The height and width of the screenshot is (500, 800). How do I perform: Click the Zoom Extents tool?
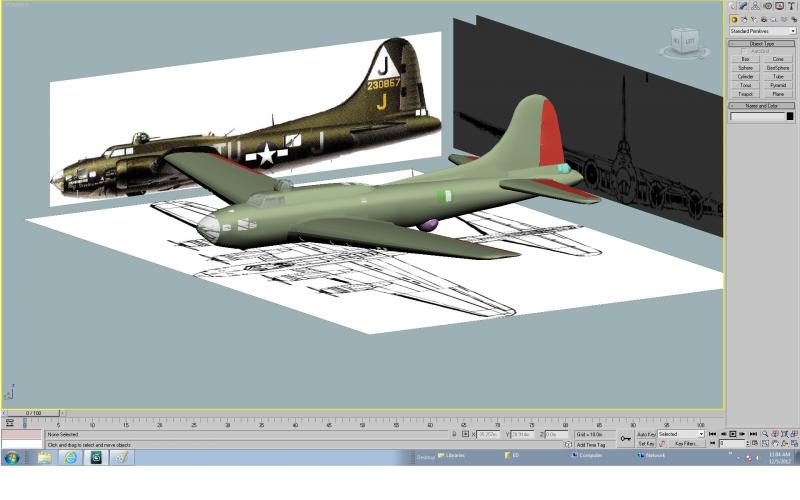click(x=784, y=434)
